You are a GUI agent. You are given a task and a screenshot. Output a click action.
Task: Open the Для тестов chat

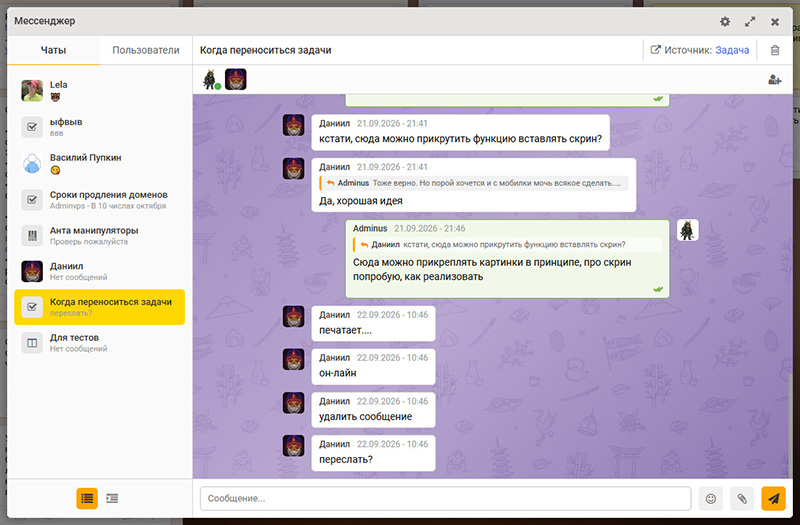tap(99, 343)
